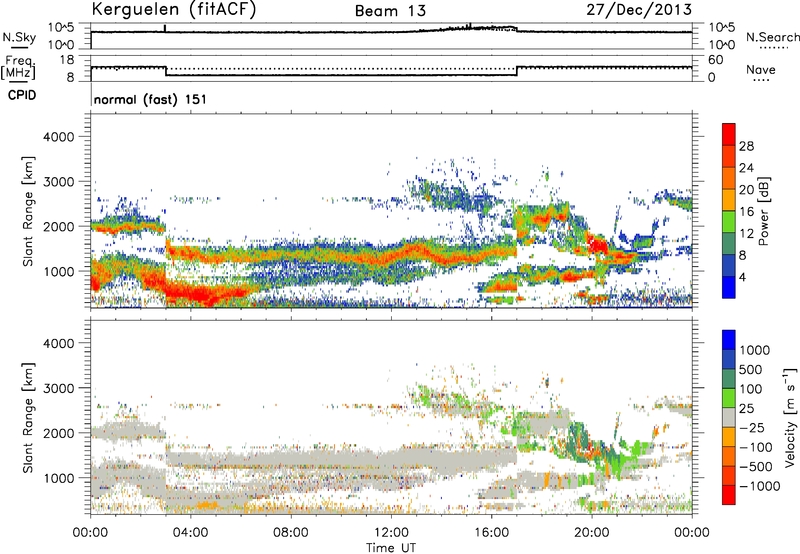The image size is (800, 554).
Task: Click the 08:00 time axis label
Action: point(290,533)
